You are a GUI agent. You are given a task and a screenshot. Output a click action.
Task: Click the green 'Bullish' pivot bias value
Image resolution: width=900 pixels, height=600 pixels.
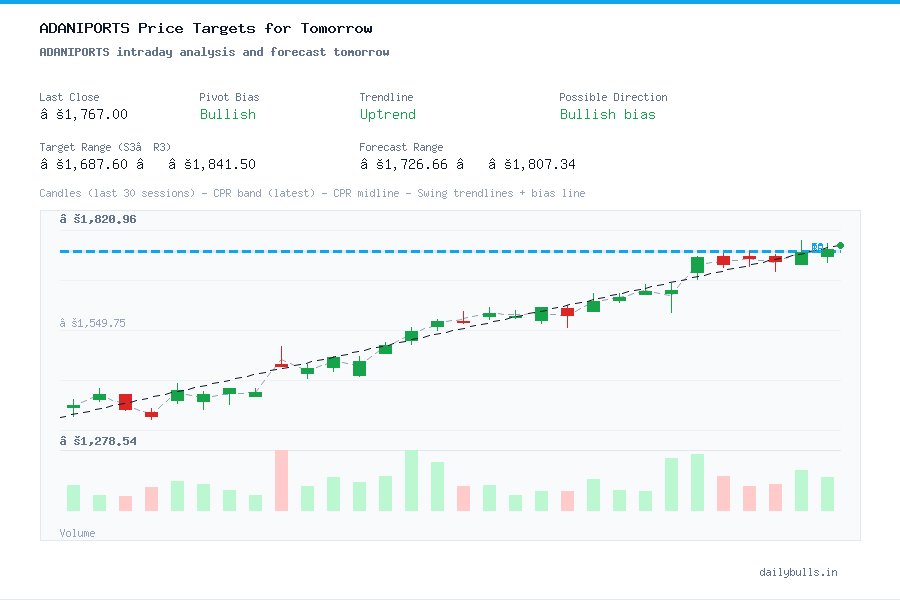pos(228,114)
